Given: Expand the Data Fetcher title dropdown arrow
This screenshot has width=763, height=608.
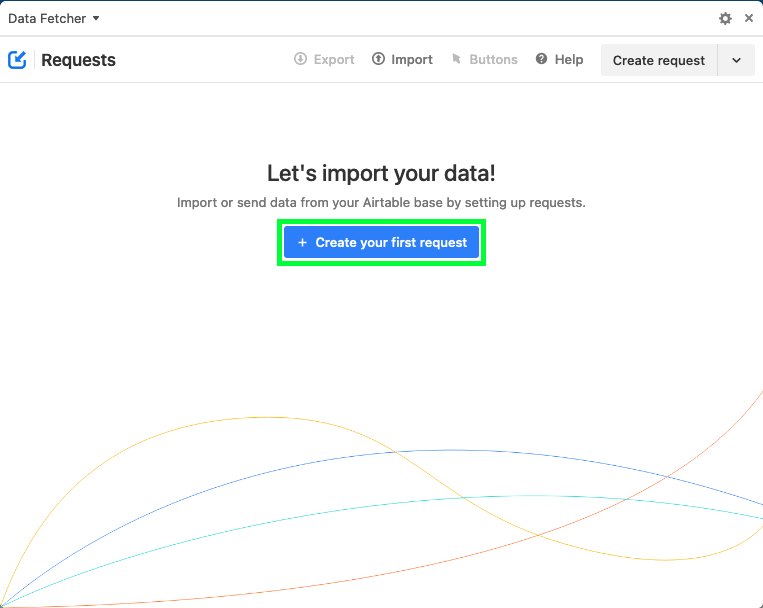Looking at the screenshot, I should click(x=96, y=18).
